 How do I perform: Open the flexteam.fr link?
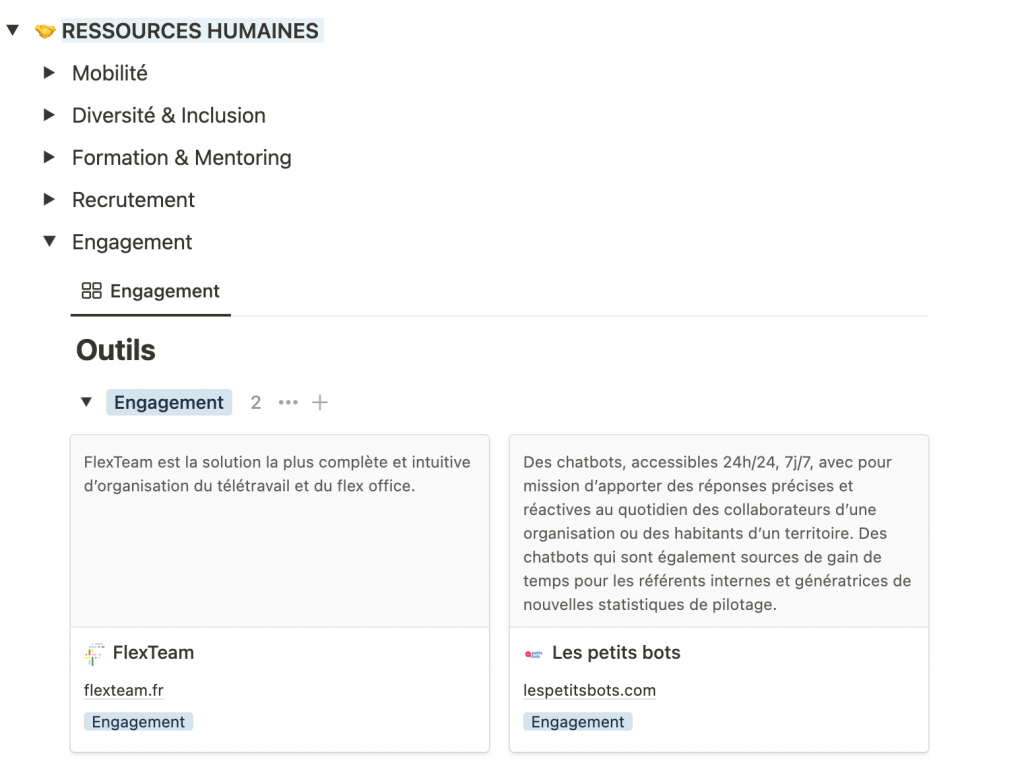[x=123, y=690]
